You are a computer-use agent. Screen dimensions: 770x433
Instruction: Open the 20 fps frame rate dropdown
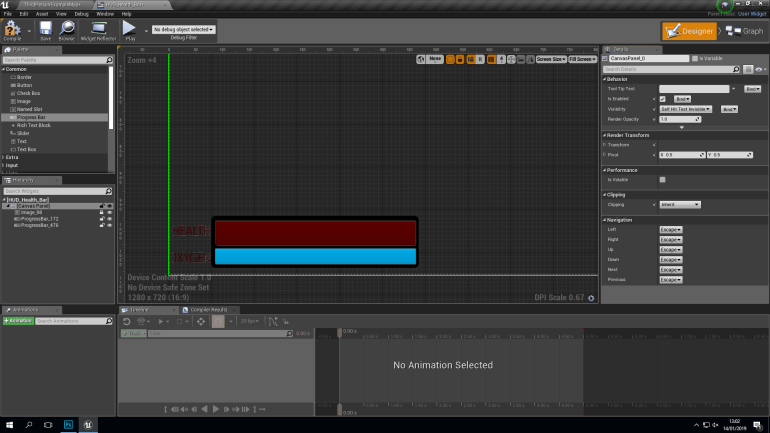click(249, 321)
